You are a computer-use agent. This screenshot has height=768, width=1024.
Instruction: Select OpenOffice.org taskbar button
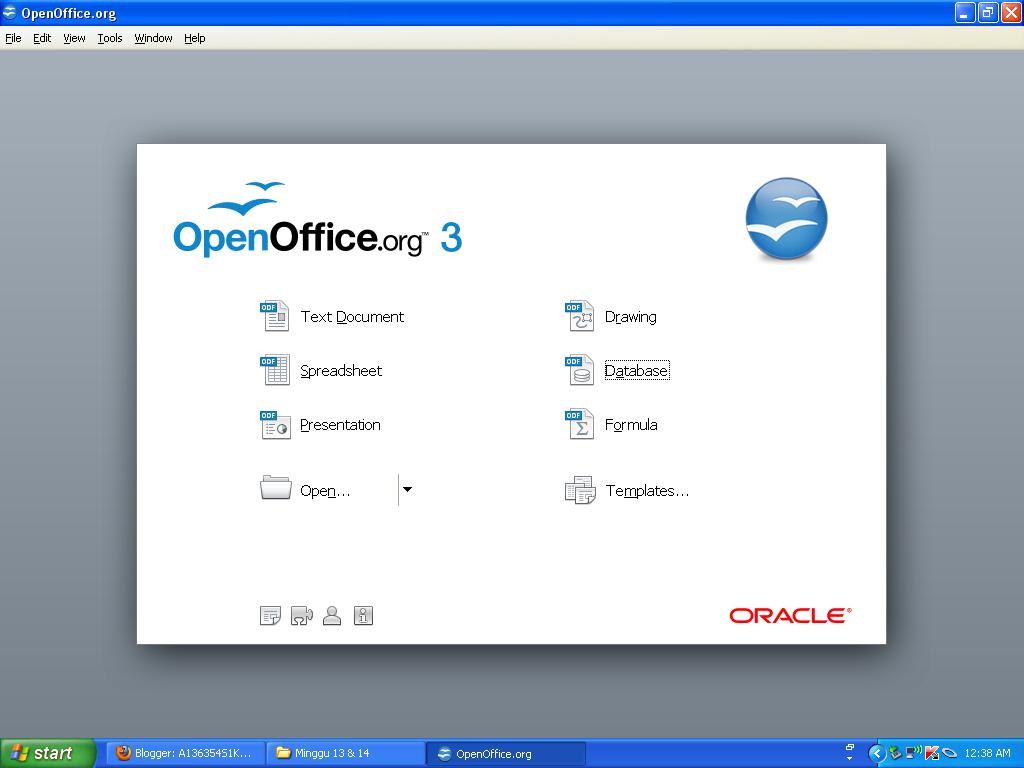505,753
